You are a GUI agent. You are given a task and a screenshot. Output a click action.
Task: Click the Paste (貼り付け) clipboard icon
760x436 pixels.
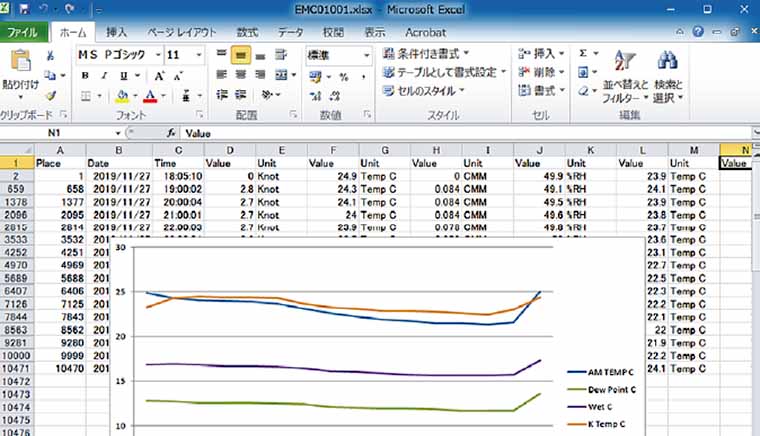pos(20,61)
